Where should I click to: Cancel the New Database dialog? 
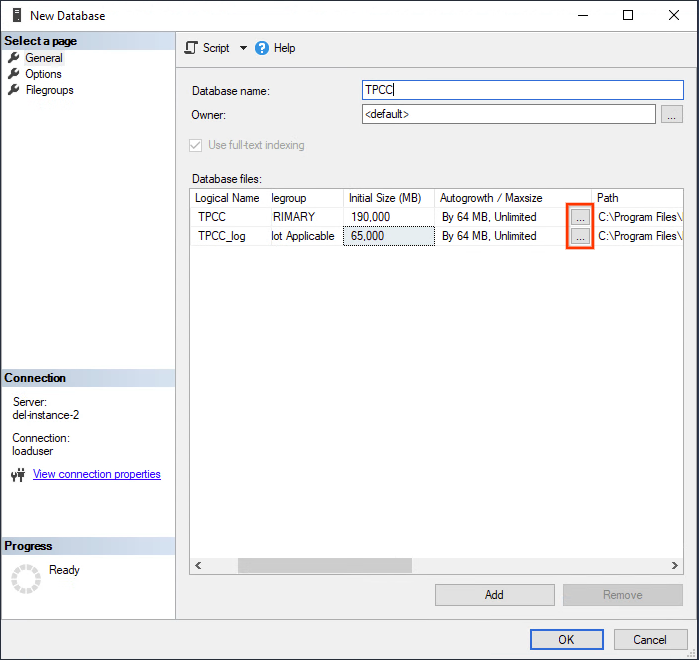pos(648,639)
